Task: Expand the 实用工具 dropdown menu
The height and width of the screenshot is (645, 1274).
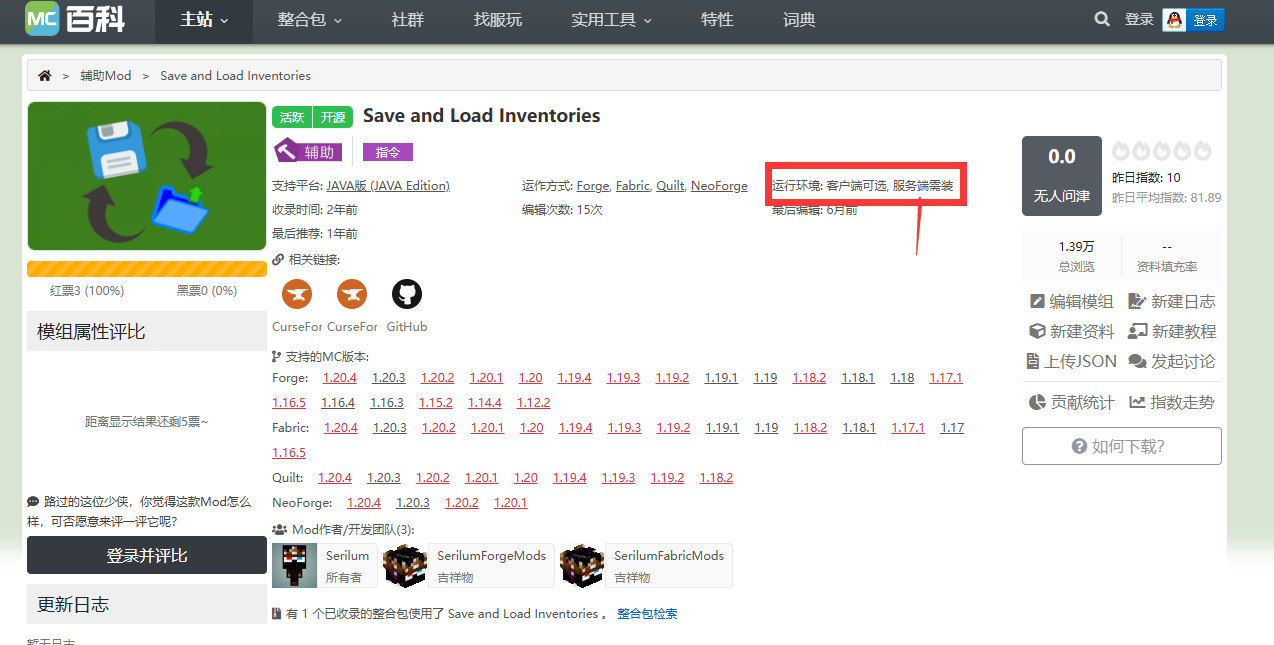Action: click(612, 20)
